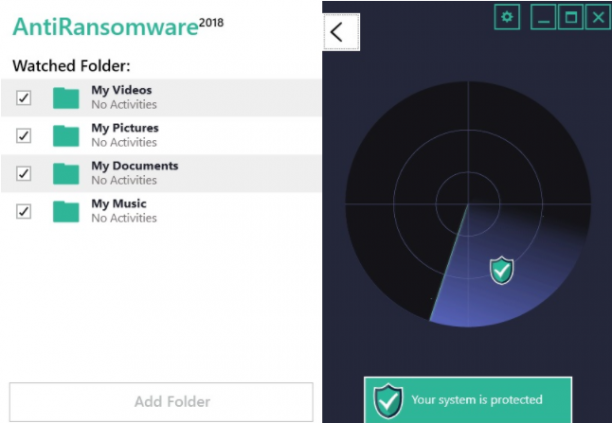Screen dimensions: 612x423
Task: Uncheck the My Videos checkbox
Action: coord(23,98)
